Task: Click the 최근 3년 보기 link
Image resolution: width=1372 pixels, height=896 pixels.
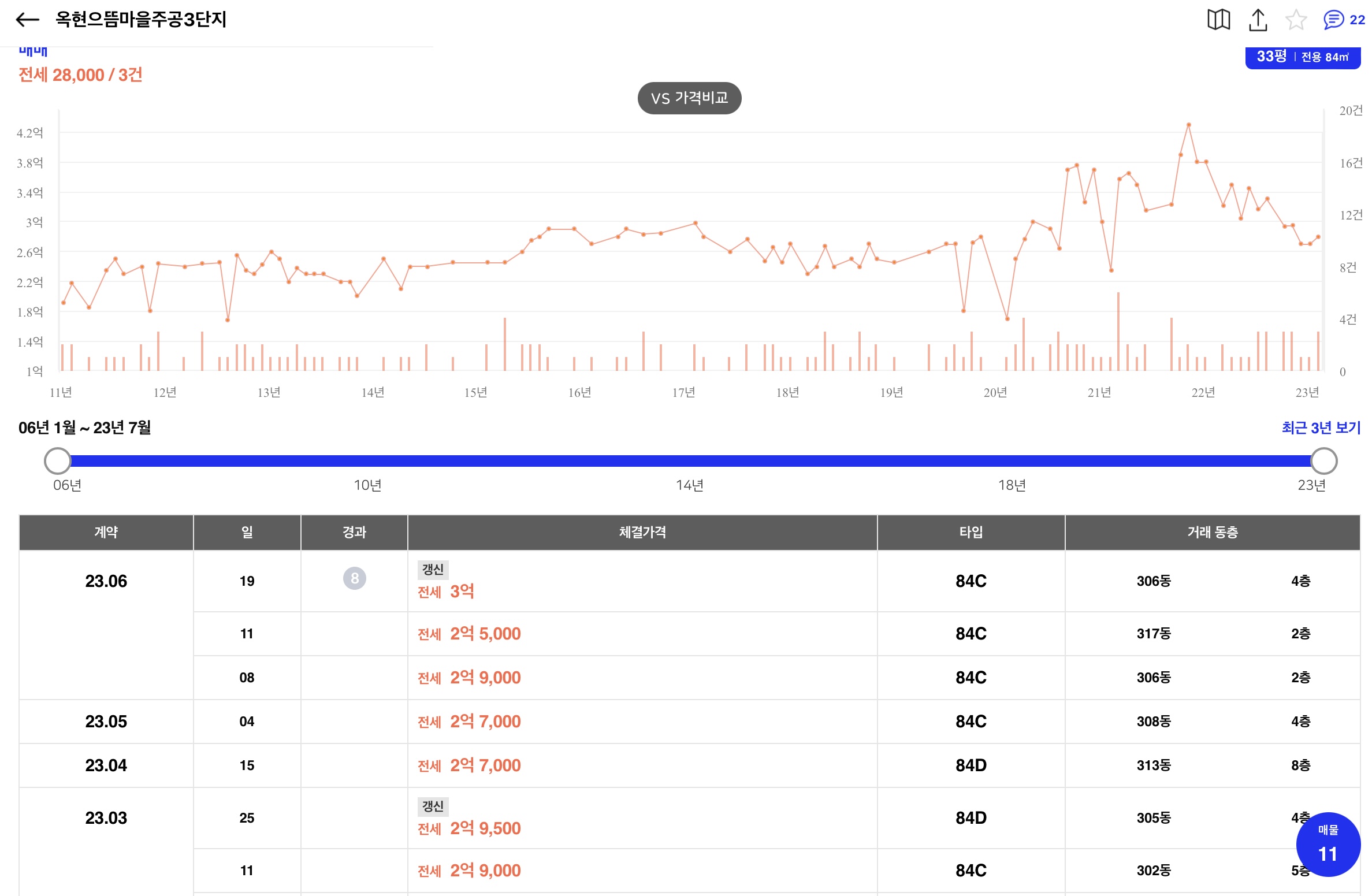Action: [x=1321, y=428]
